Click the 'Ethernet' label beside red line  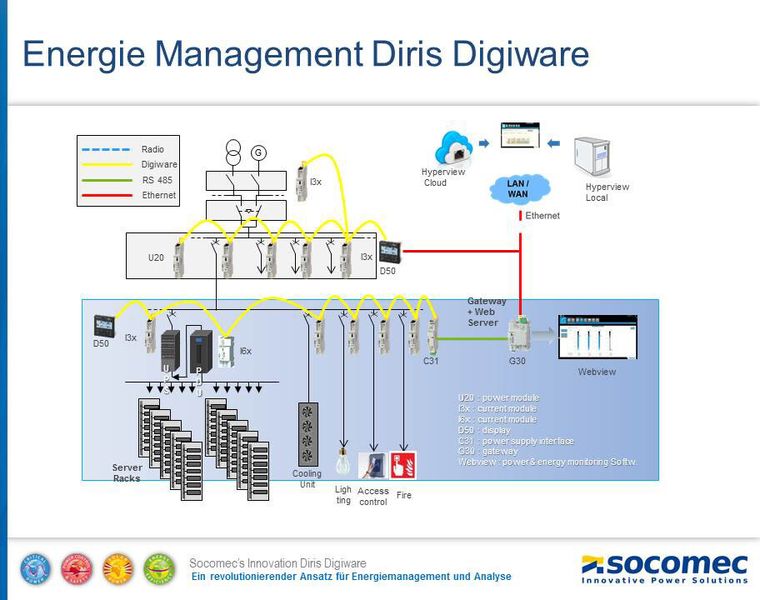pyautogui.click(x=542, y=216)
